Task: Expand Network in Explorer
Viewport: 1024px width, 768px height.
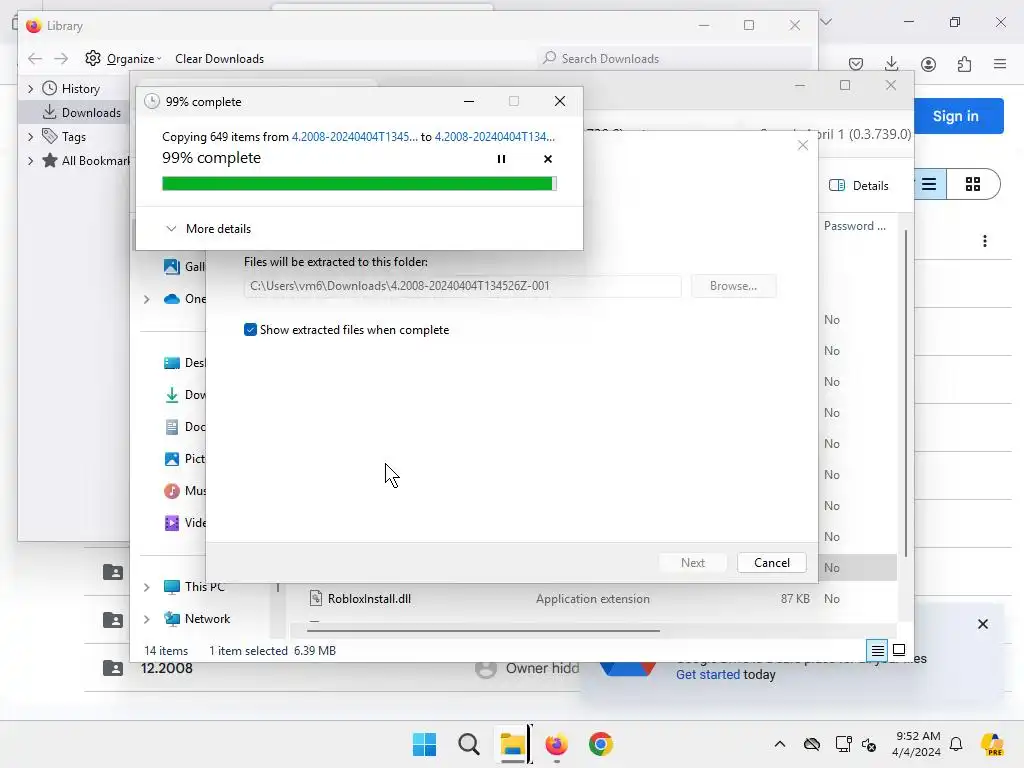Action: click(x=147, y=619)
